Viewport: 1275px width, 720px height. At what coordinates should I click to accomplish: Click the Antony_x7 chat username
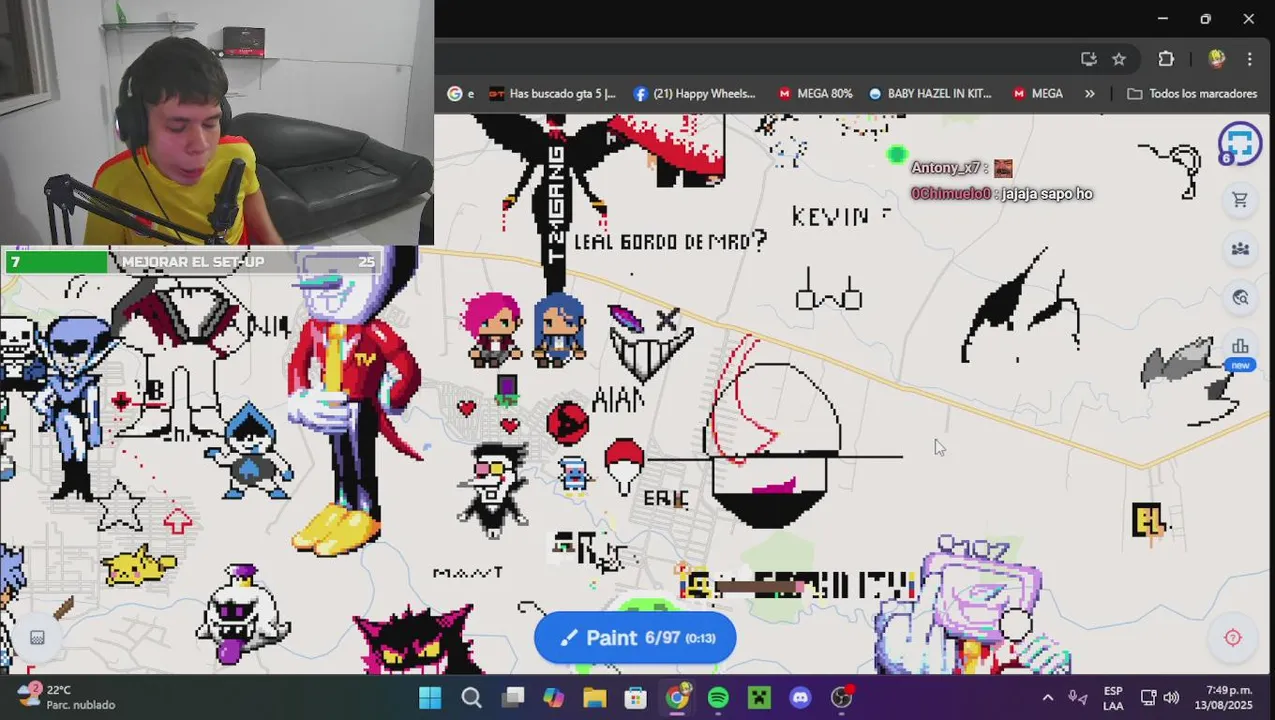[x=945, y=168]
